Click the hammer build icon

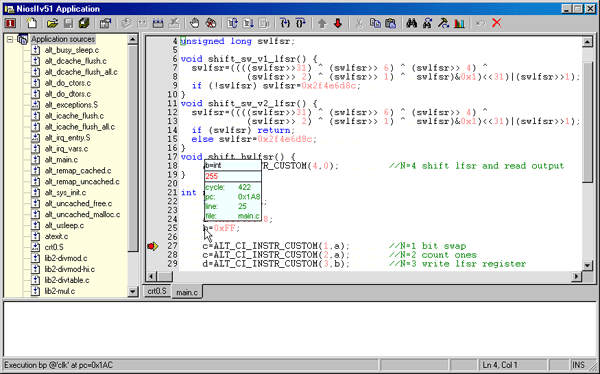[443, 23]
